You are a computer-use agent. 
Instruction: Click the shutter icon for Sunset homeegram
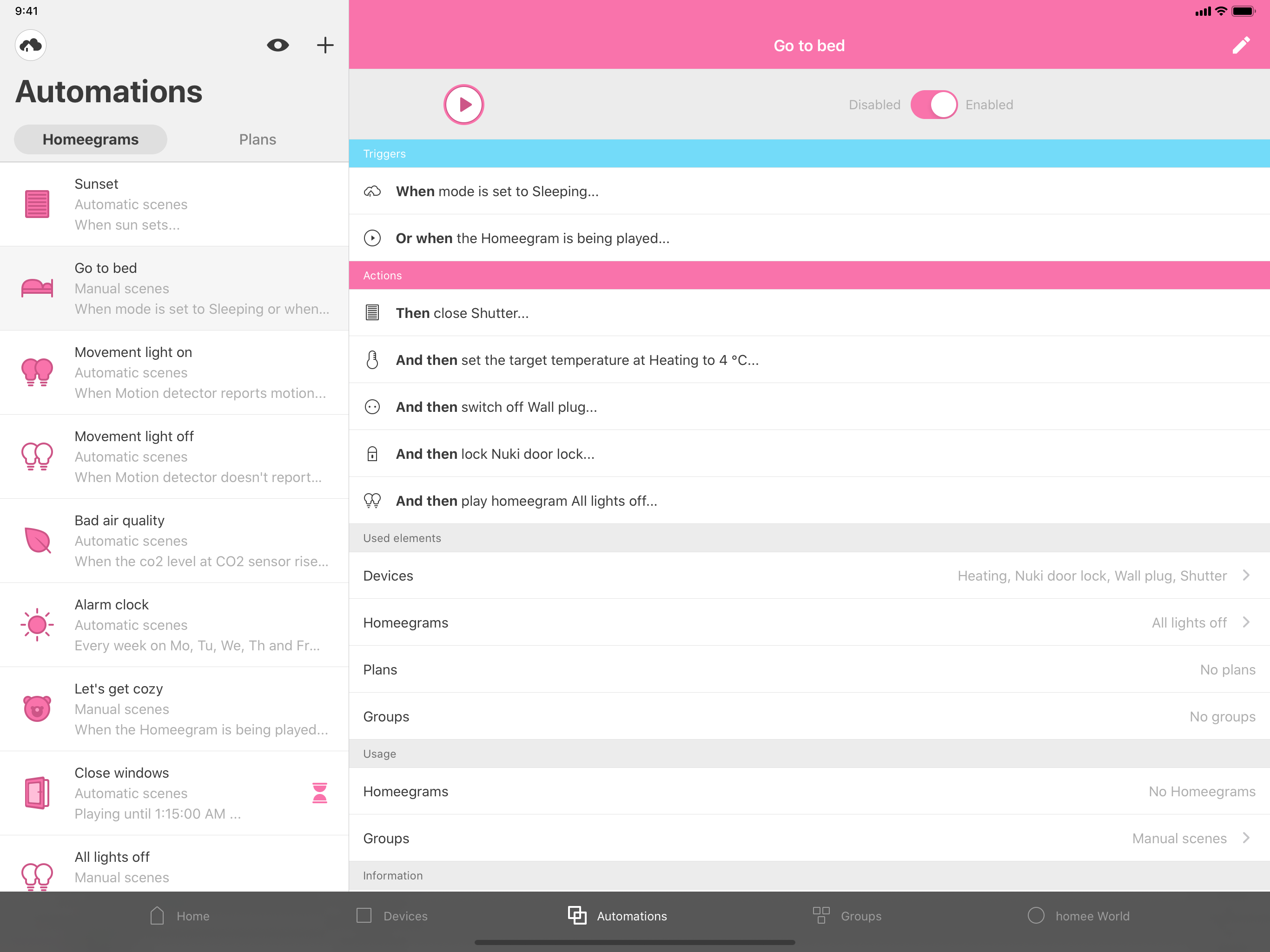tap(37, 205)
